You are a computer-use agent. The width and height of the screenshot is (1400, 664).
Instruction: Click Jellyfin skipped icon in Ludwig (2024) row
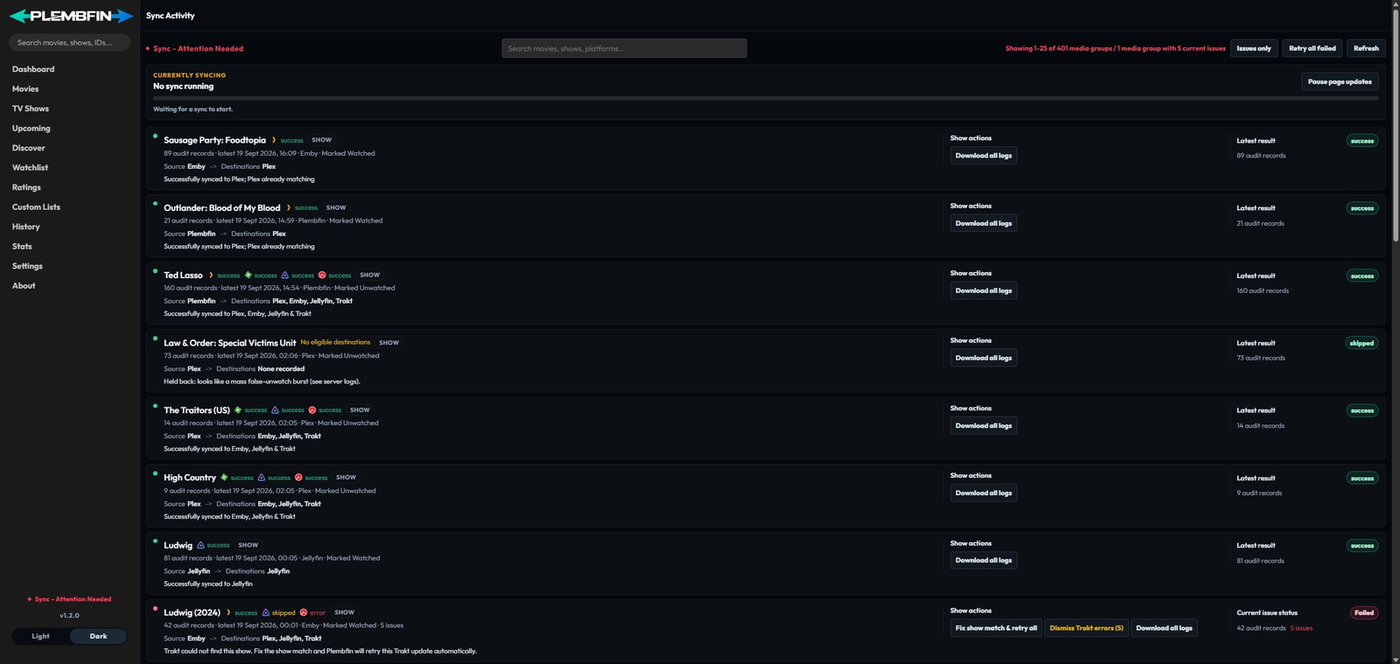click(x=265, y=612)
